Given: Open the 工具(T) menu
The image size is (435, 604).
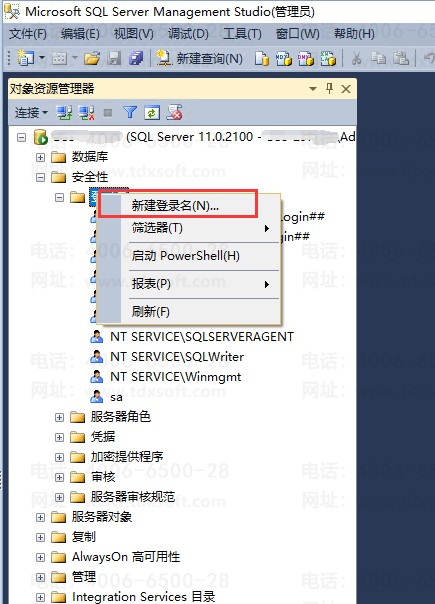Looking at the screenshot, I should pos(242,34).
